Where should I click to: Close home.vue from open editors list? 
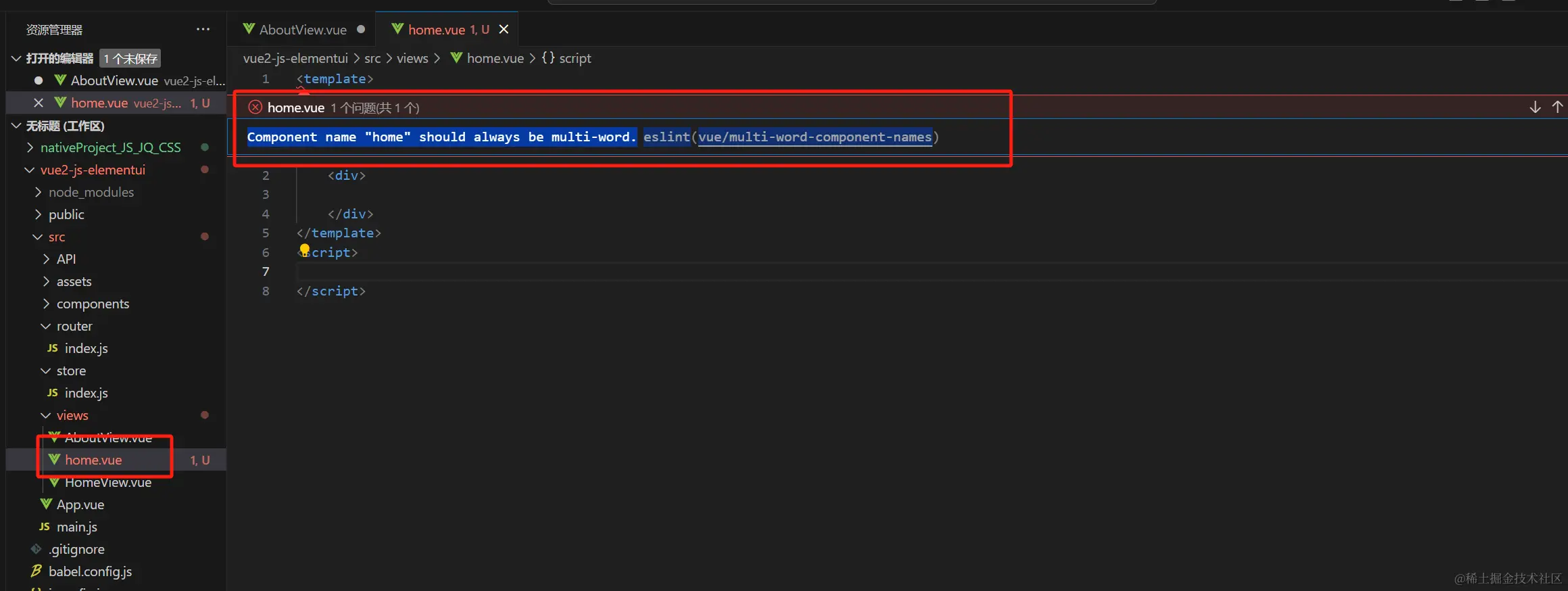(39, 103)
